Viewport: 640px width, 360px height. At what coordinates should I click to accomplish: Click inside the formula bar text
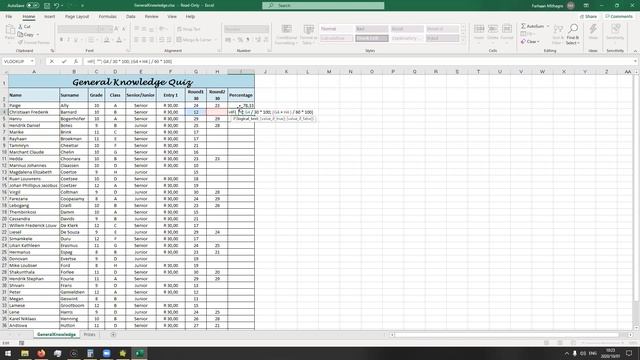coord(129,61)
